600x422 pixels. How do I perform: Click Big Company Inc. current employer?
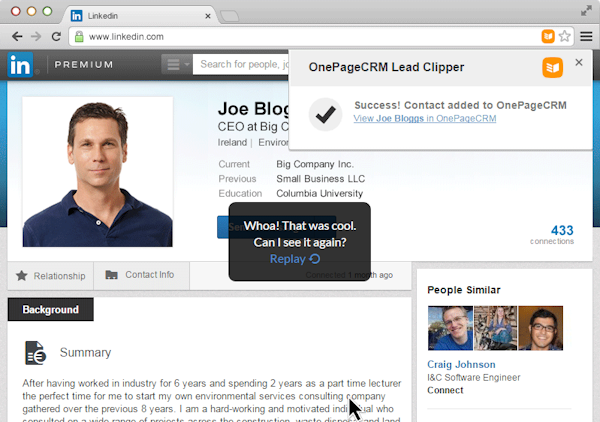315,164
